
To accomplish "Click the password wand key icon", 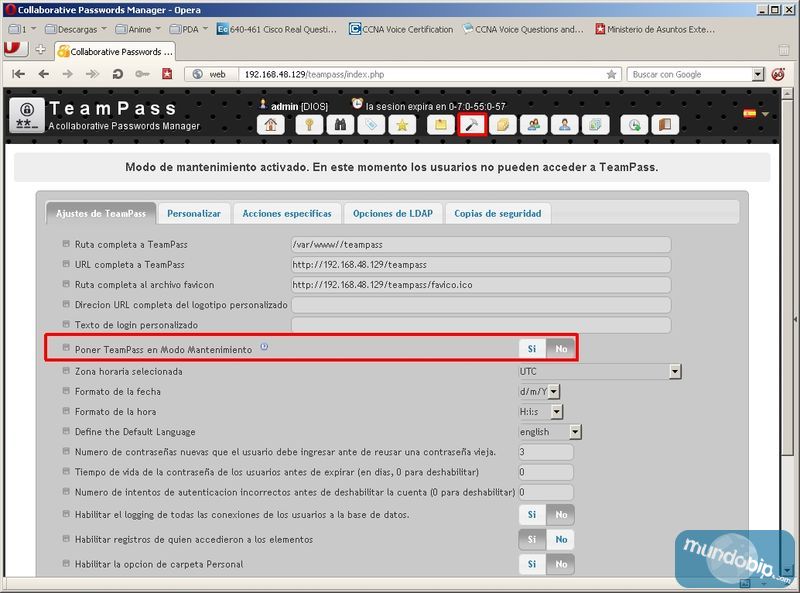I will [x=142, y=74].
